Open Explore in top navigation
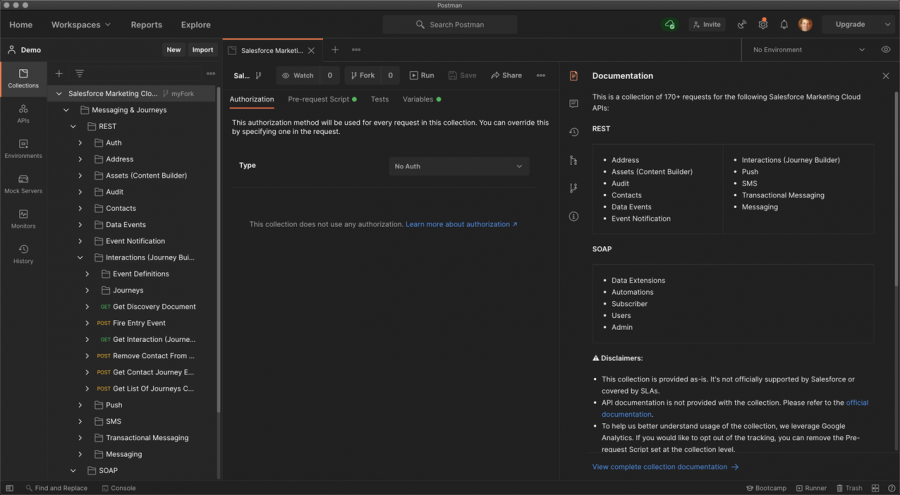Screen dimensions: 900x495 point(196,25)
